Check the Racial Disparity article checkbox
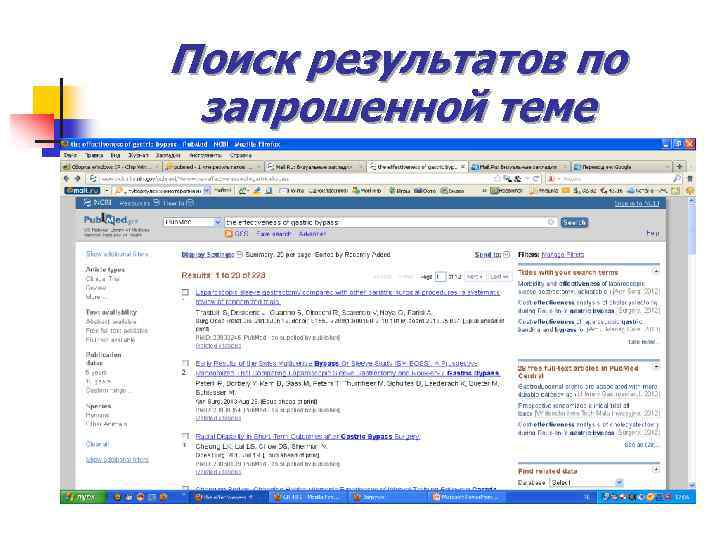The width and height of the screenshot is (720, 540). (185, 436)
